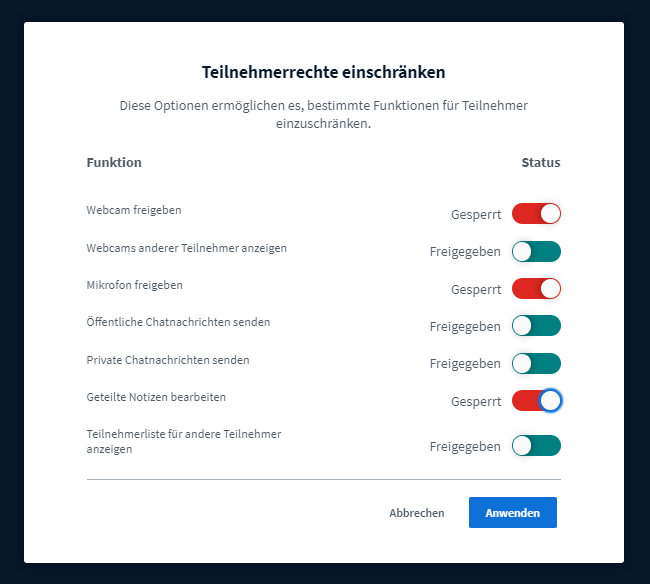Image resolution: width=650 pixels, height=584 pixels.
Task: Unlock the Mikrofon freigeben switch
Action: point(536,289)
